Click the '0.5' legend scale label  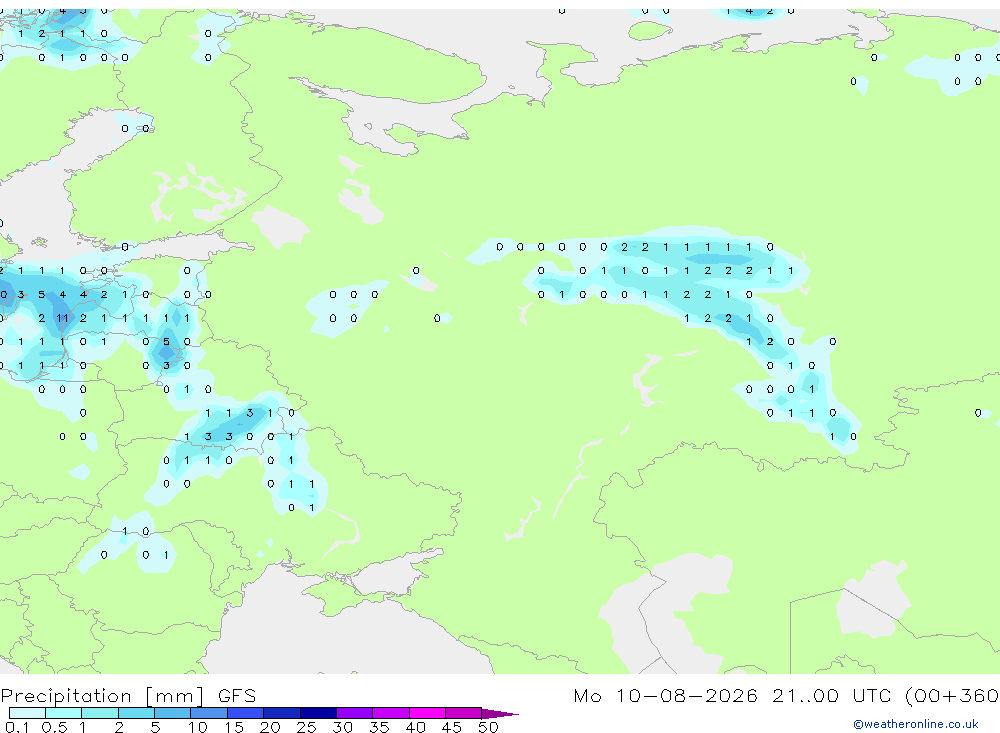[x=54, y=727]
